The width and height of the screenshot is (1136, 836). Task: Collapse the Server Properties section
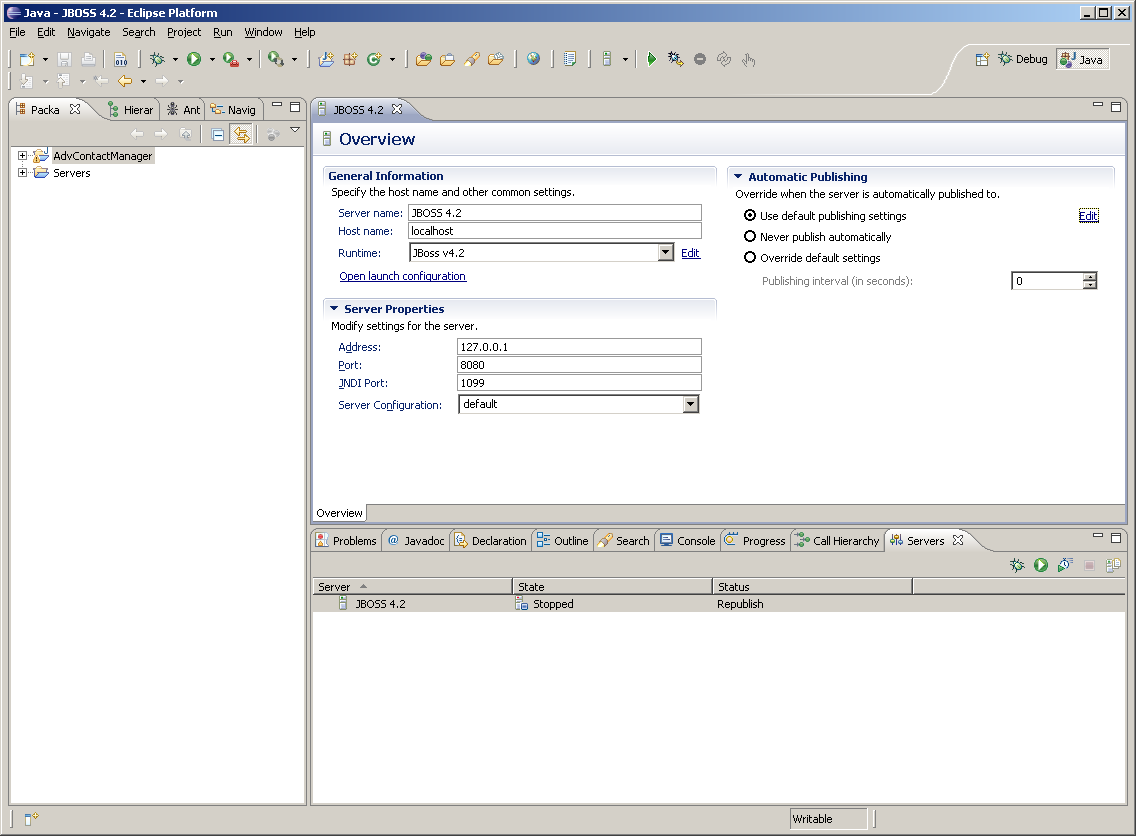point(334,309)
